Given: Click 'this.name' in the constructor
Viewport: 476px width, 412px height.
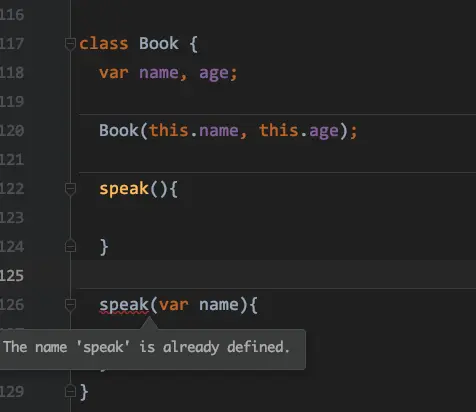Looking at the screenshot, I should [x=193, y=130].
